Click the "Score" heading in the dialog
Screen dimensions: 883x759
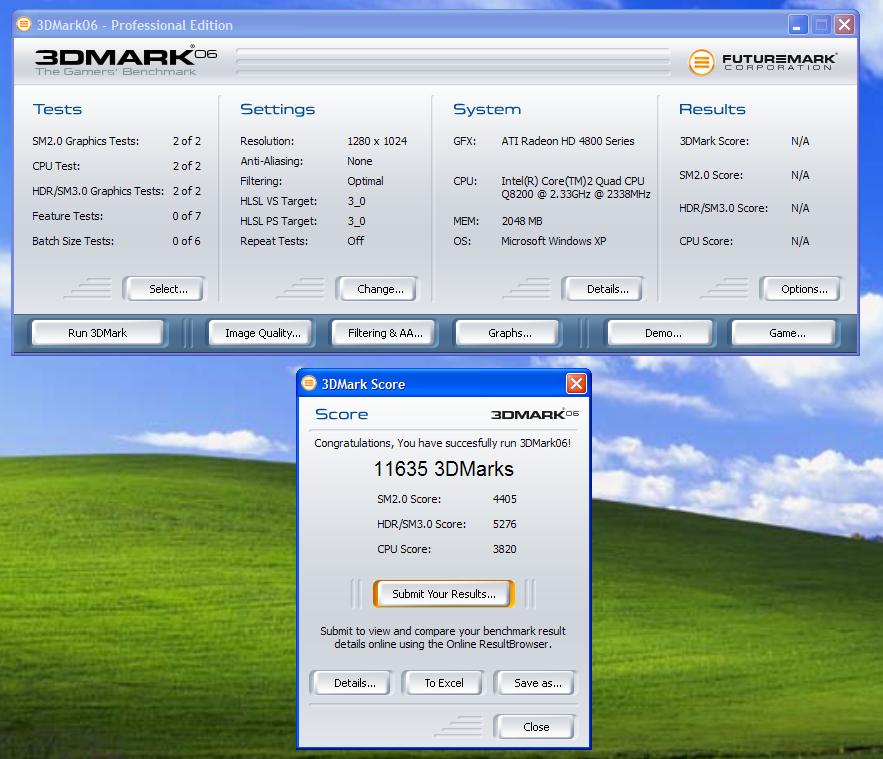point(341,414)
